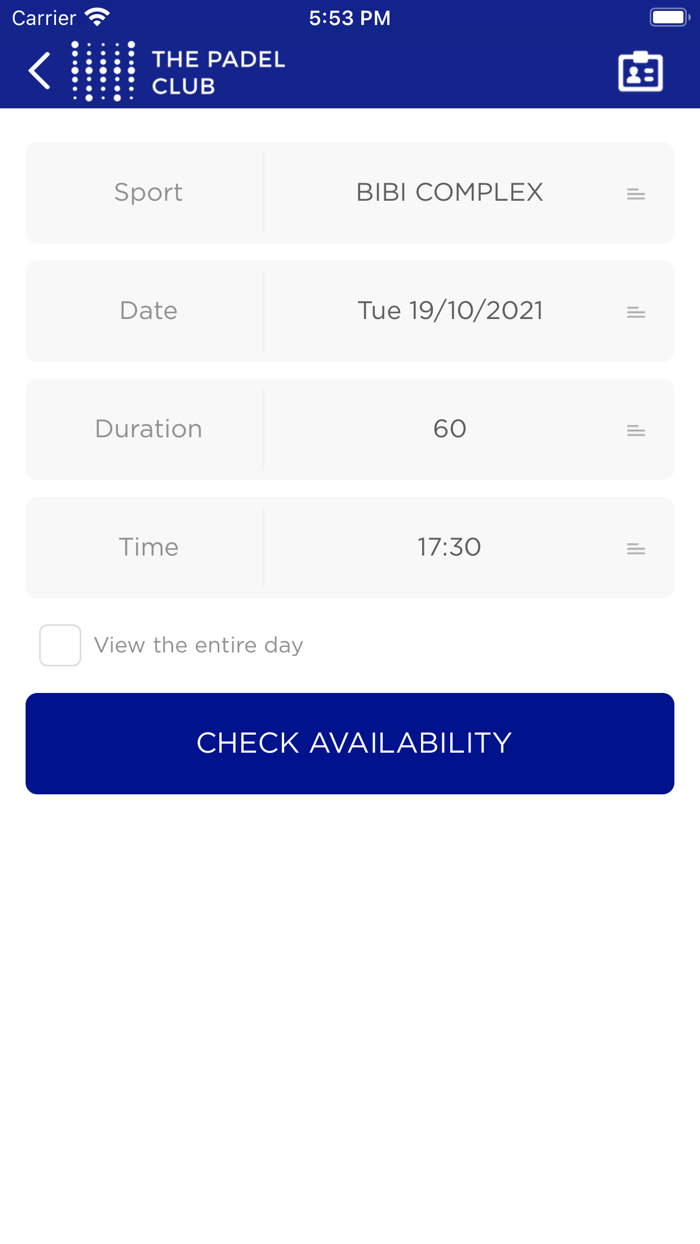Tap the Date row menu lines icon
Screen dimensions: 700x1244
click(x=635, y=312)
